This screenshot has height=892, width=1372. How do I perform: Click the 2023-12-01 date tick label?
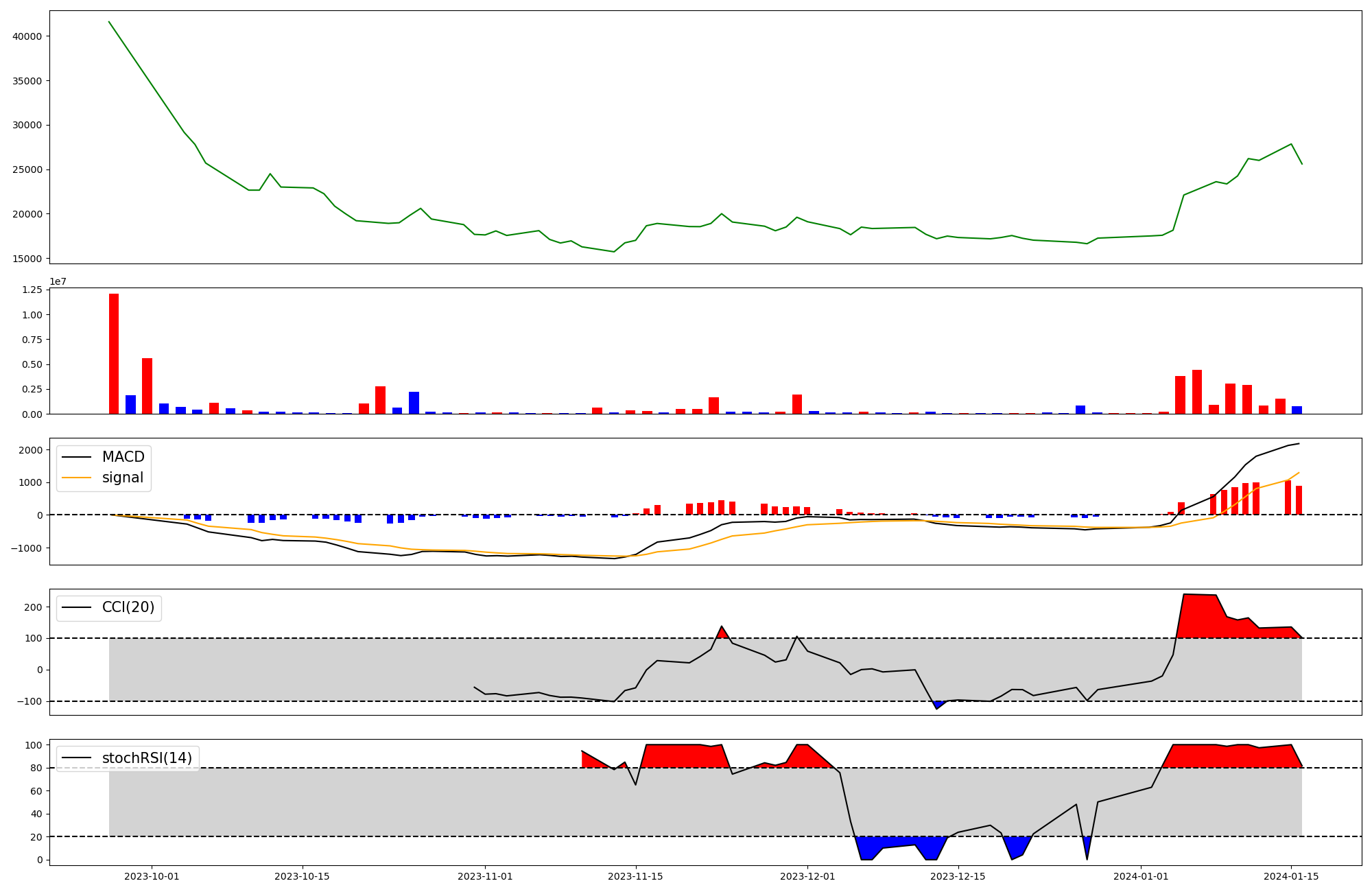coord(807,876)
